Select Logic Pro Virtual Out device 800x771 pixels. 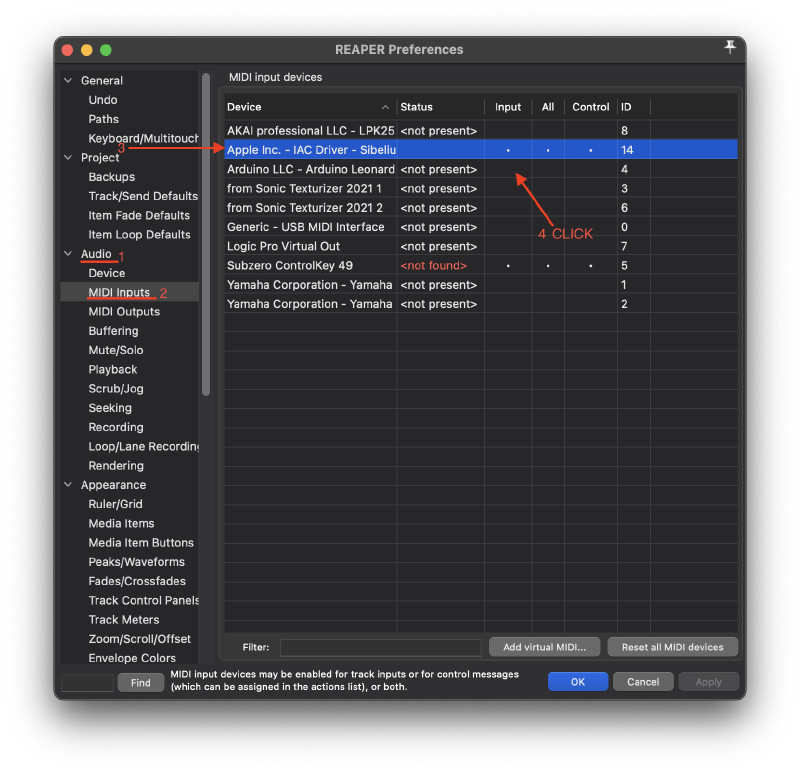point(283,246)
